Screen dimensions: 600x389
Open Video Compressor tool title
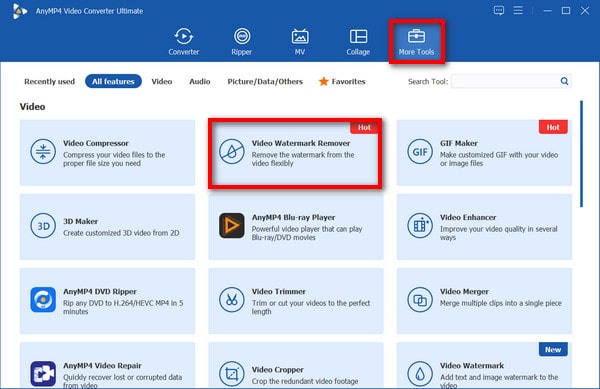point(96,143)
